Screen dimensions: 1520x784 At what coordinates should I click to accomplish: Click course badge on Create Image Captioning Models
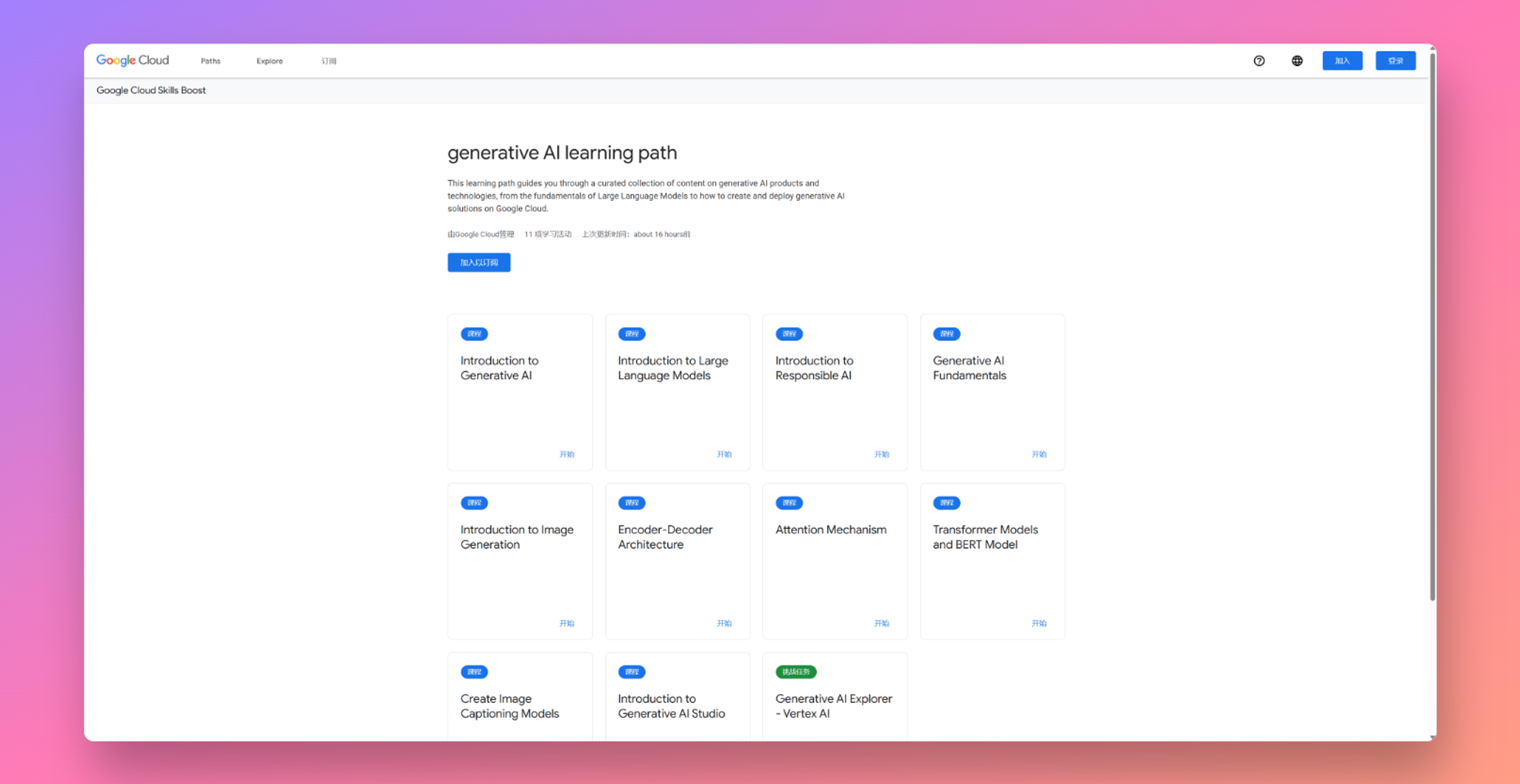pyautogui.click(x=474, y=672)
